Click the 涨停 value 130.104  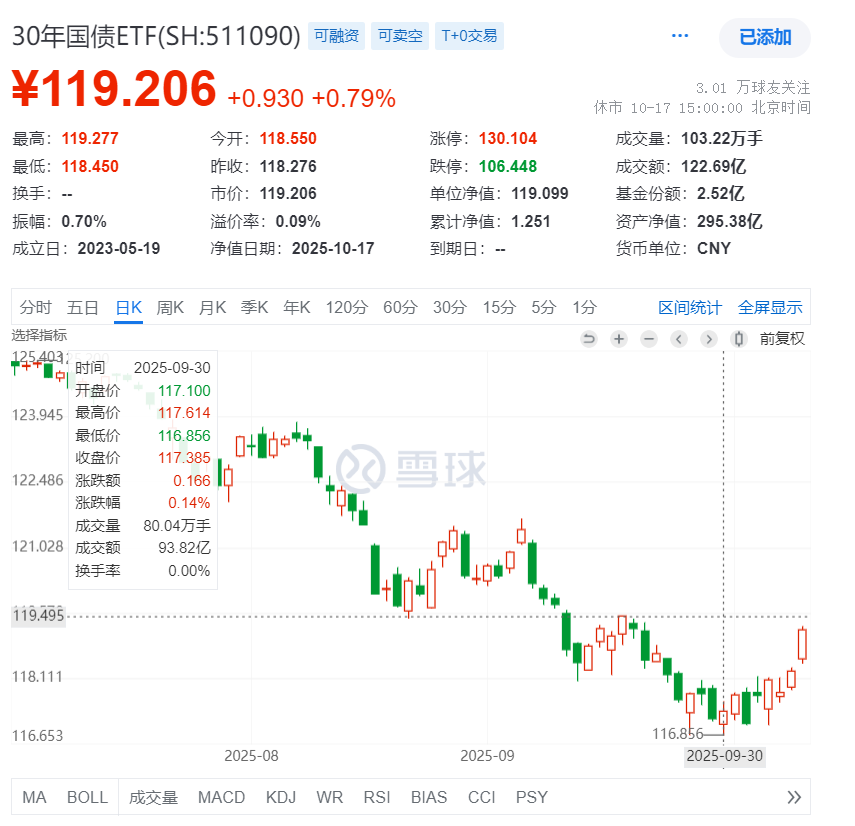click(508, 138)
